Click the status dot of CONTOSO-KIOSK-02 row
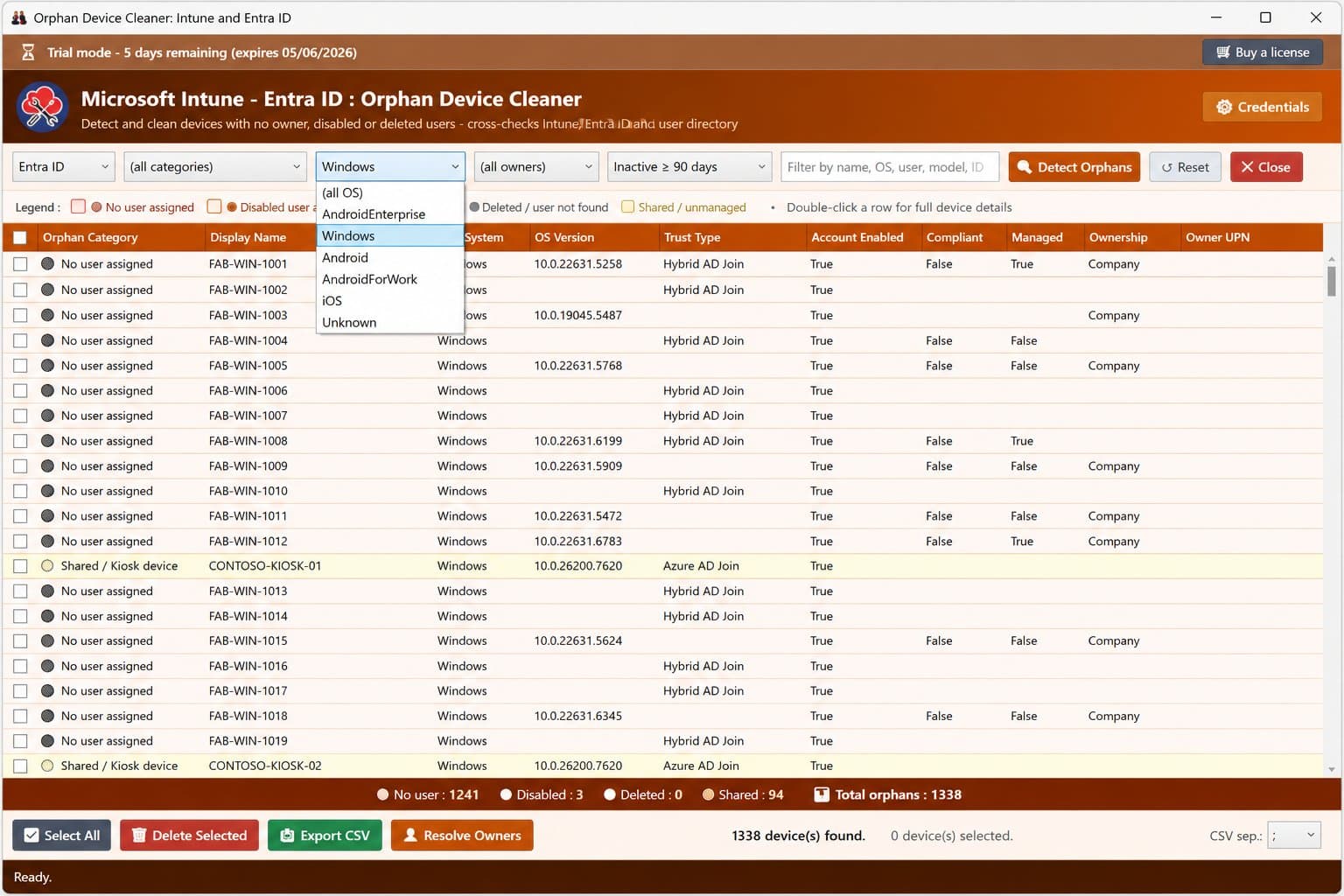The height and width of the screenshot is (896, 1344). pos(47,766)
